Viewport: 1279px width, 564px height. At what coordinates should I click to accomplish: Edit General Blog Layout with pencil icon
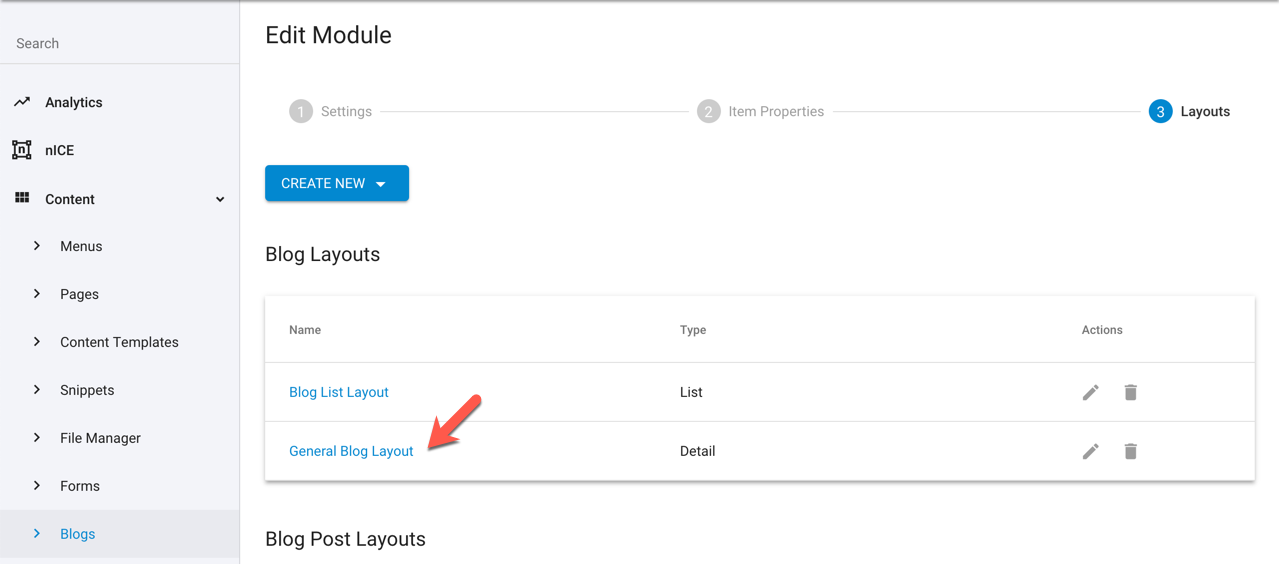[1090, 451]
